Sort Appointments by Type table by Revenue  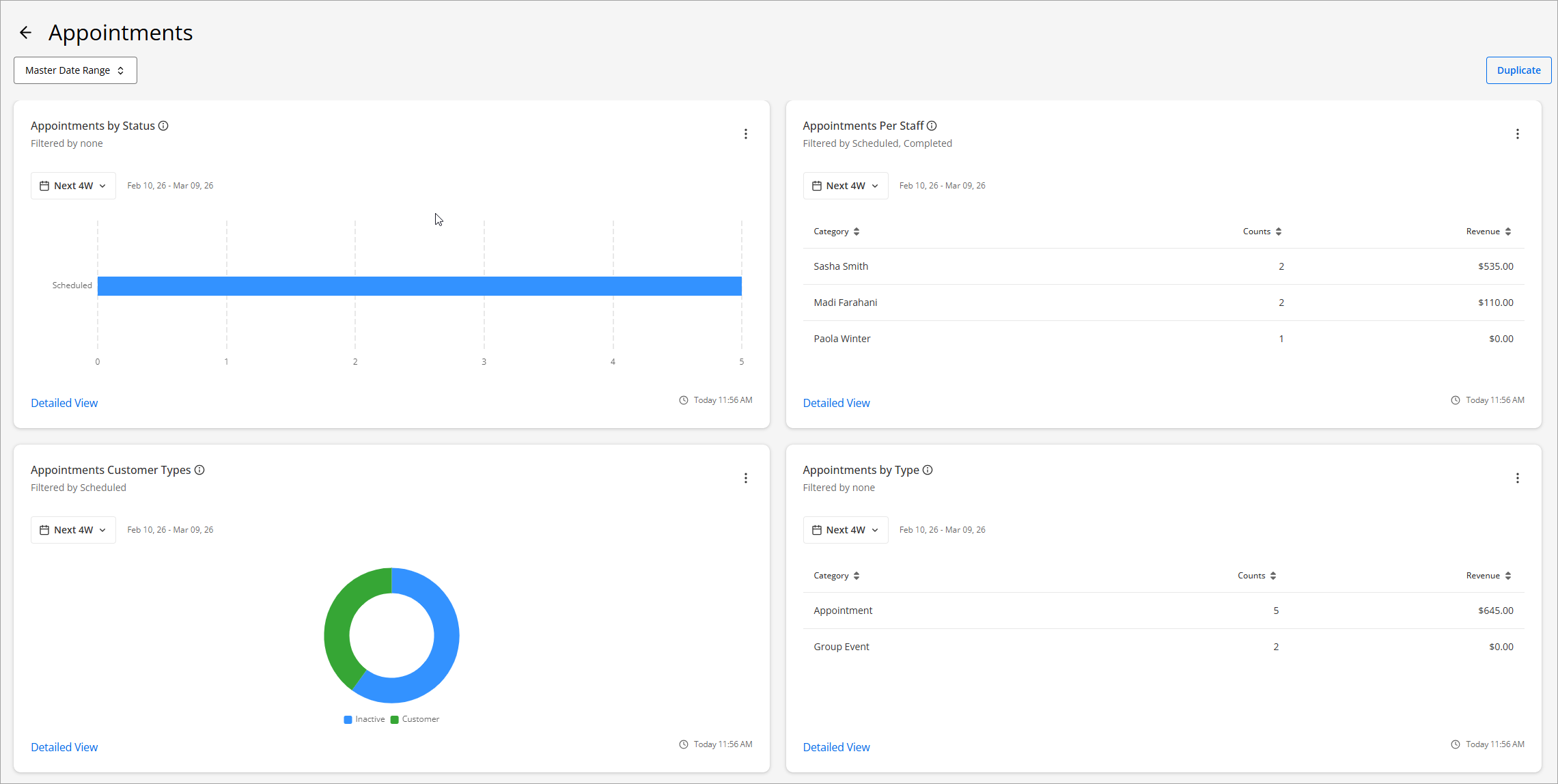point(1488,576)
